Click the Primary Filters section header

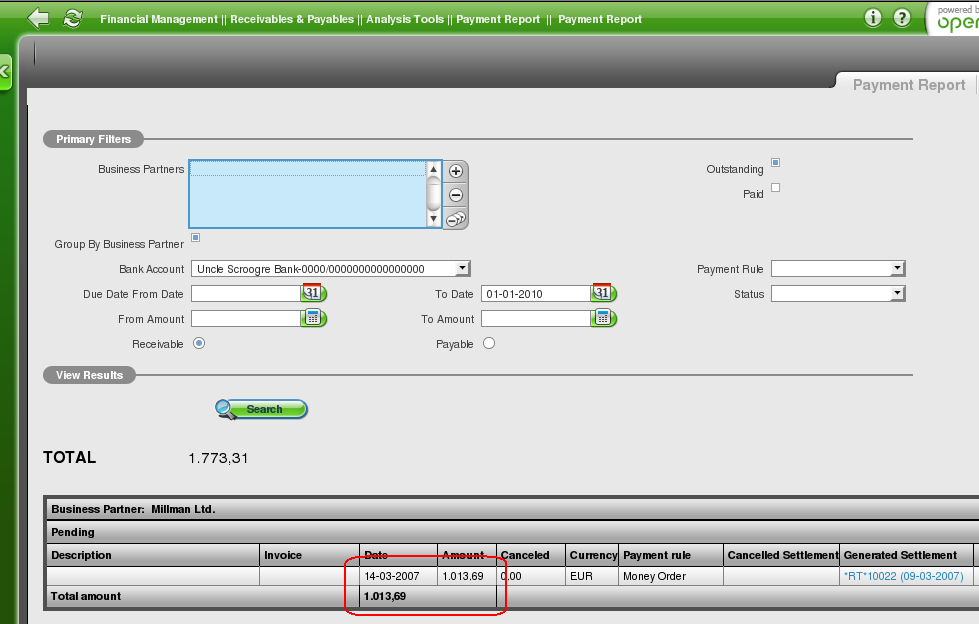(x=94, y=139)
